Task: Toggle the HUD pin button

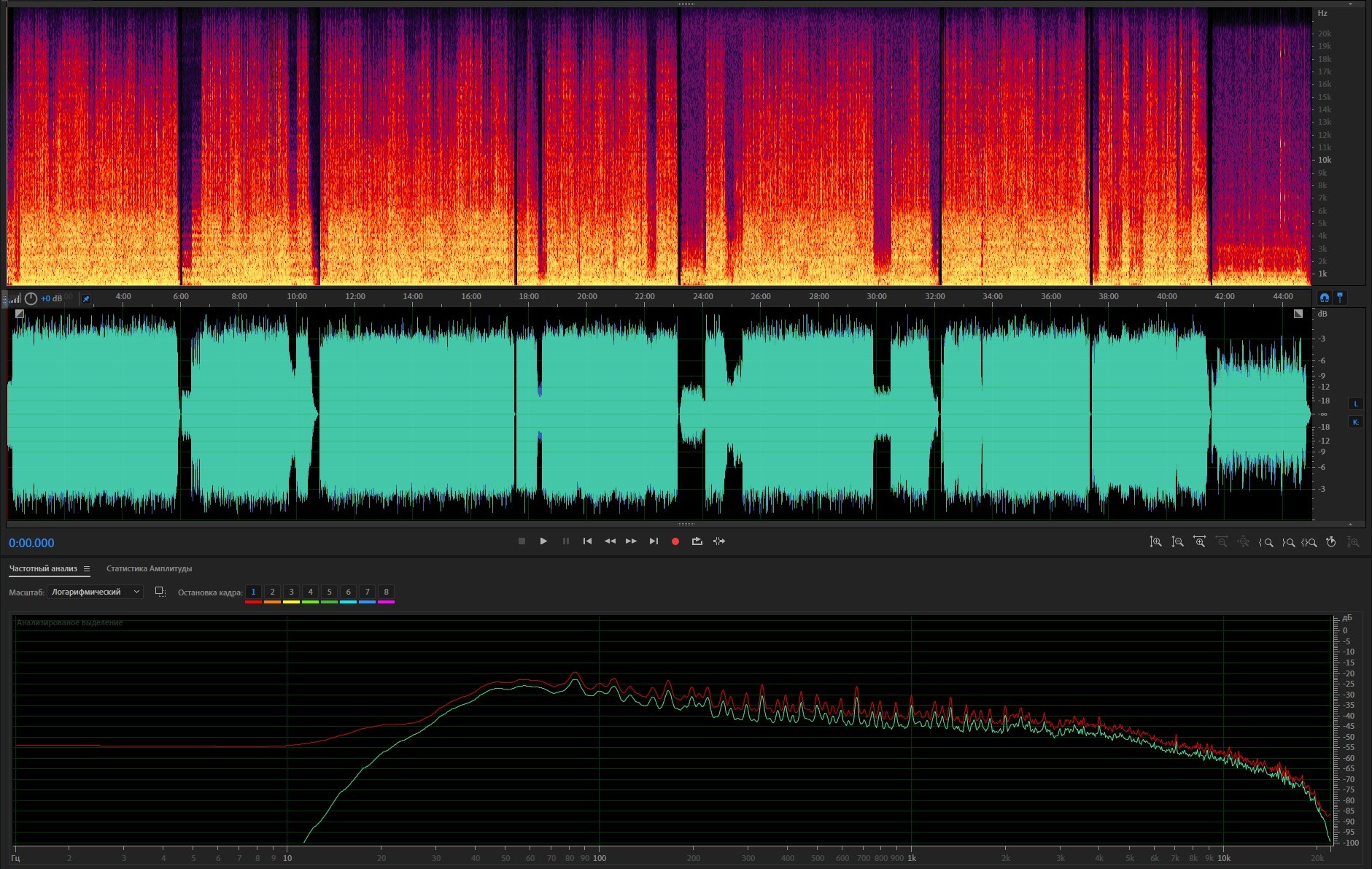Action: [86, 298]
